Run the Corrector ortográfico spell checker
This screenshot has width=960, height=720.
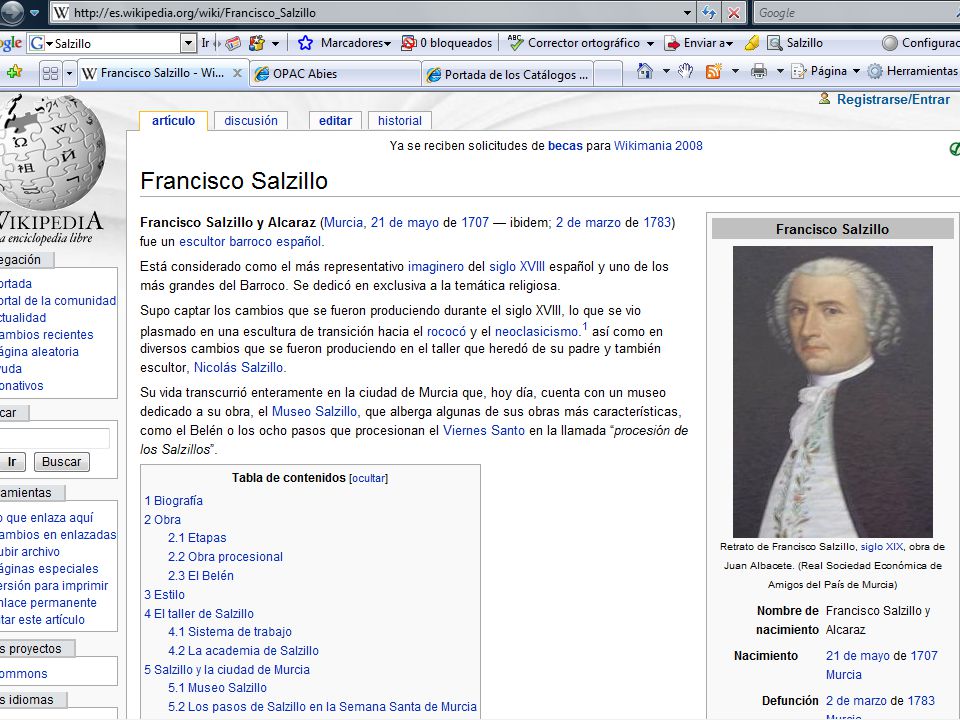coord(575,43)
